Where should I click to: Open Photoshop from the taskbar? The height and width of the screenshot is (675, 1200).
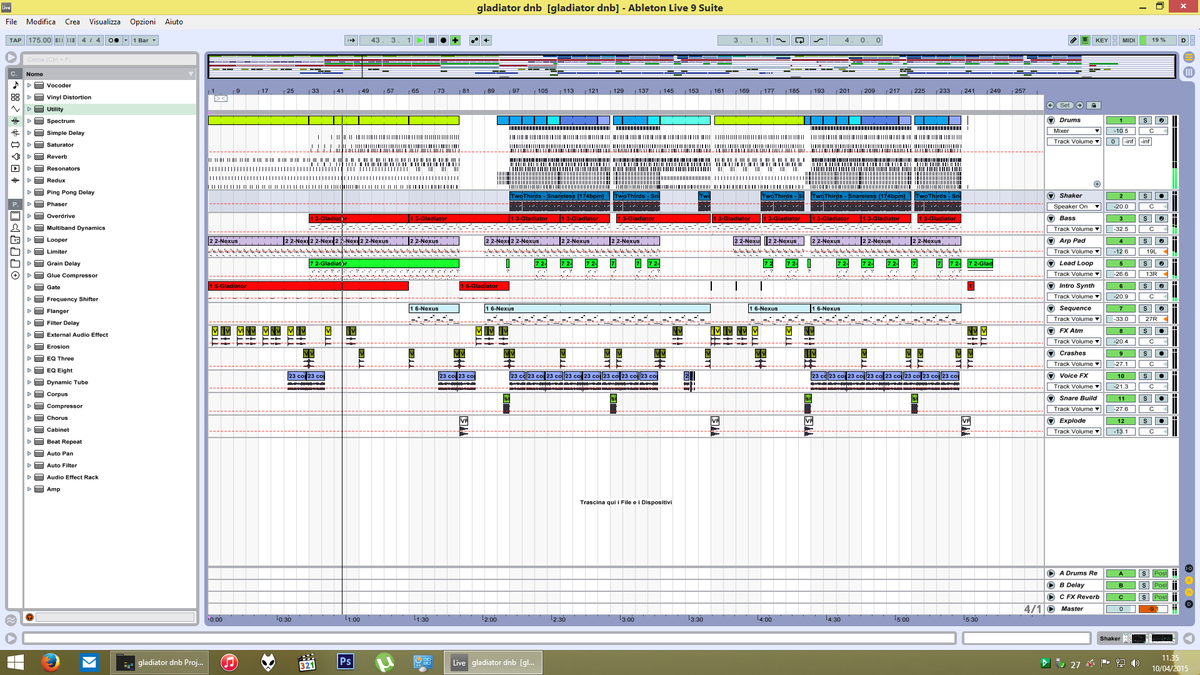tap(346, 661)
